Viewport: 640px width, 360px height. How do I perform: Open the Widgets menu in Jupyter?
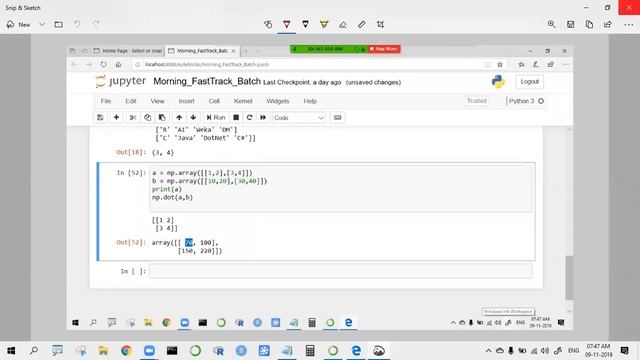[x=278, y=101]
